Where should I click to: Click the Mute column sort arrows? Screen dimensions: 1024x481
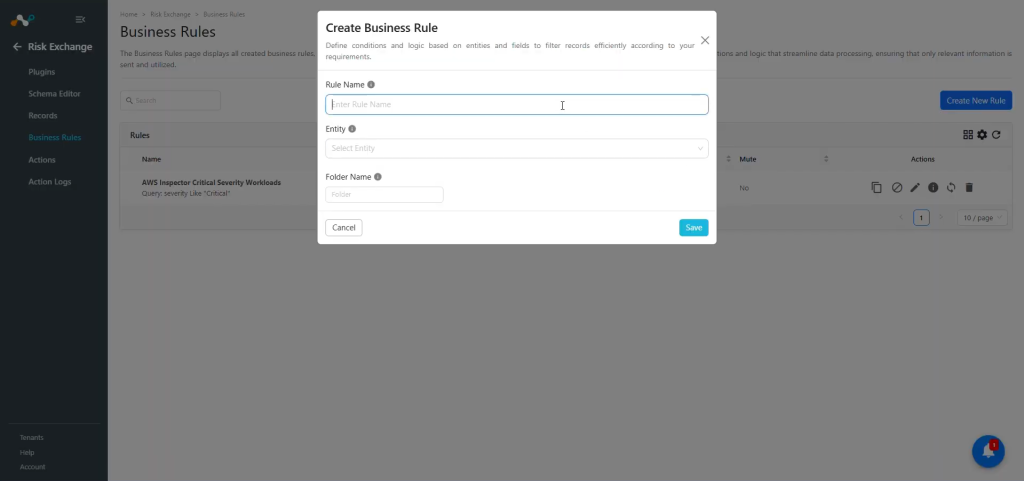tap(826, 159)
